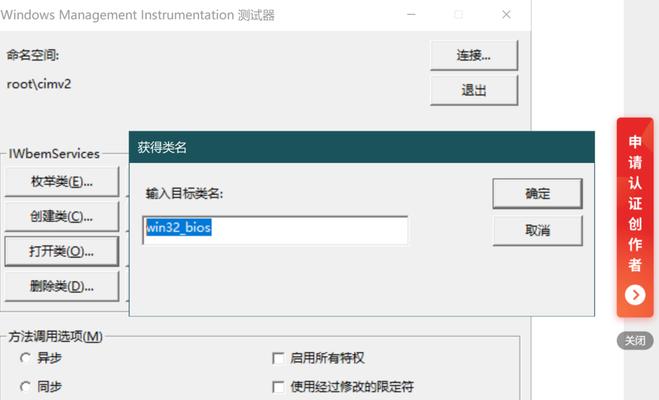The image size is (659, 400).
Task: Click the IWbemServices group label
Action: point(54,154)
